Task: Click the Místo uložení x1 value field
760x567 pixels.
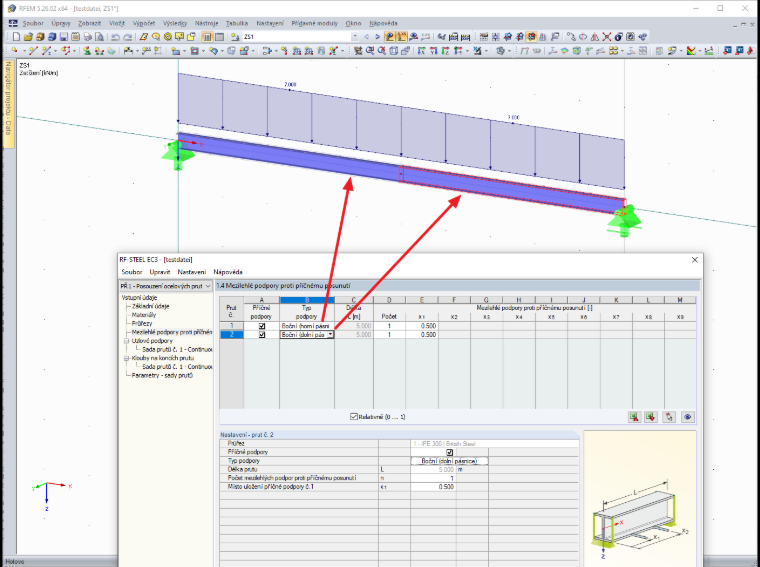Action: (433, 487)
